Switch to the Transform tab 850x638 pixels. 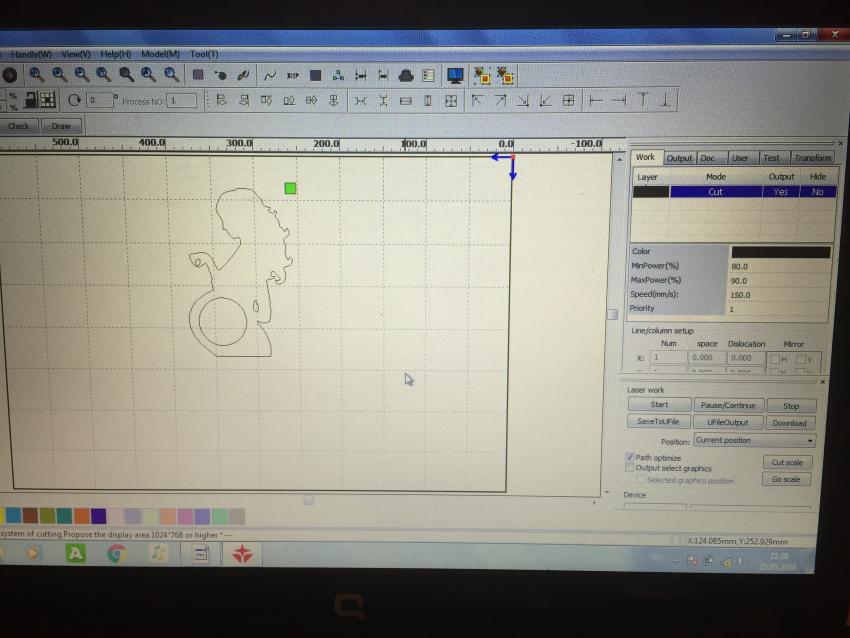(812, 158)
